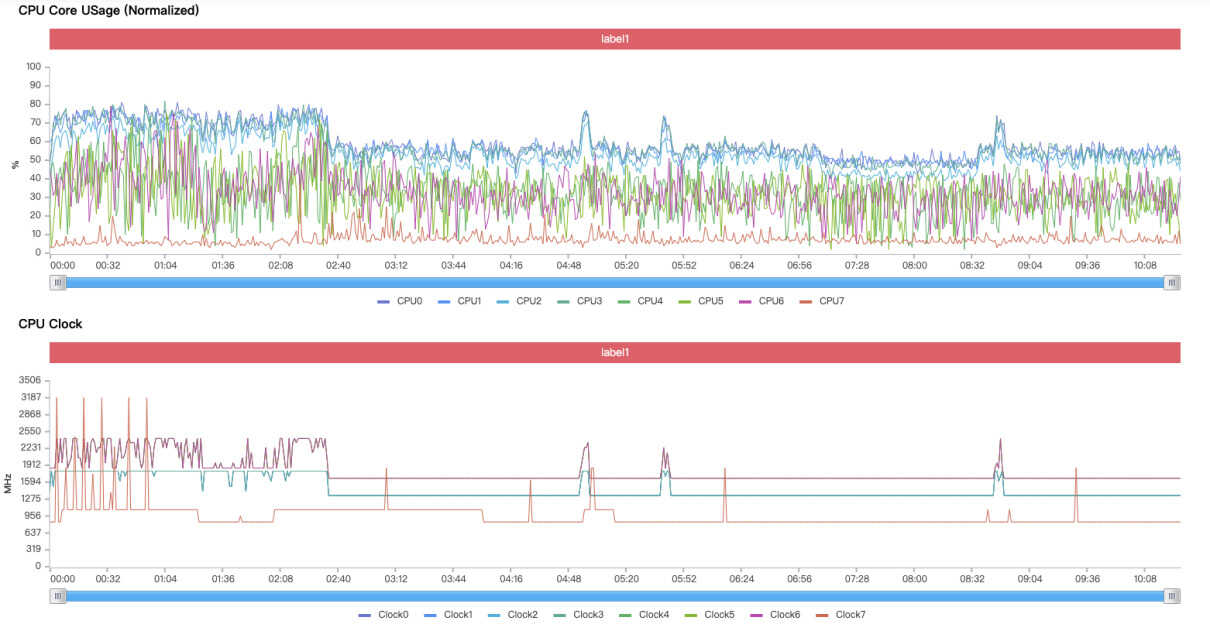Viewport: 1210px width, 631px height.
Task: Select the label1 bar above CPU Clock chart
Action: (615, 352)
